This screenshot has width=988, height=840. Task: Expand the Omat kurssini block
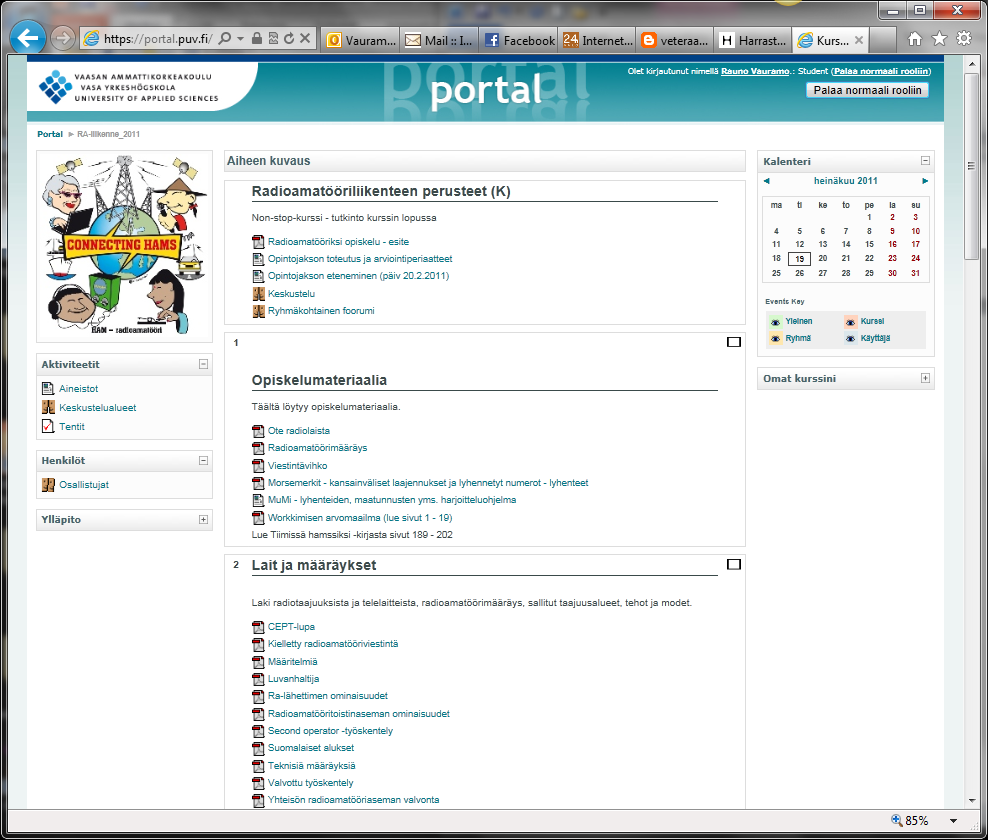[x=925, y=378]
